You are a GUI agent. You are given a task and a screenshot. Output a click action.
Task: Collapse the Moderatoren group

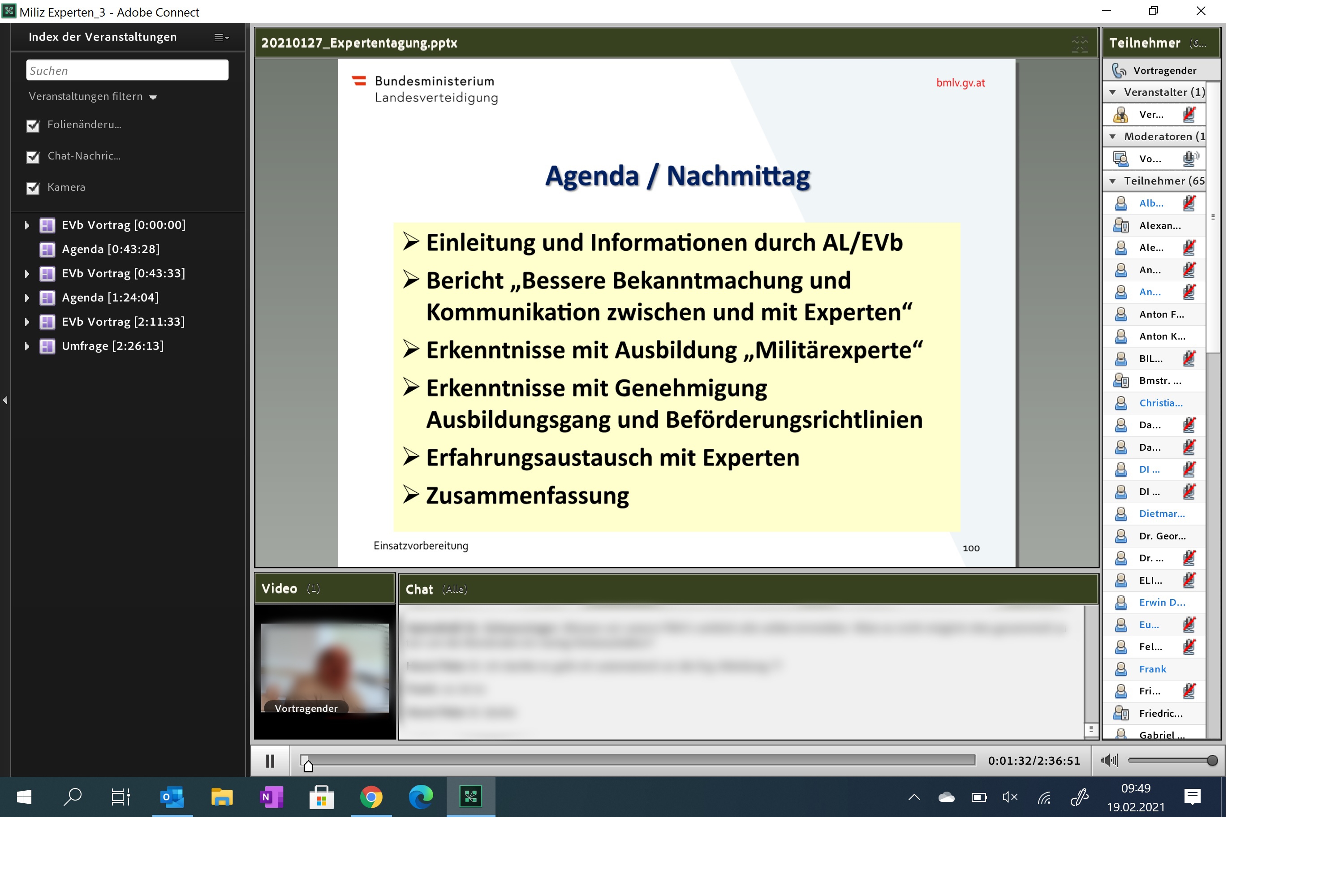pyautogui.click(x=1112, y=137)
